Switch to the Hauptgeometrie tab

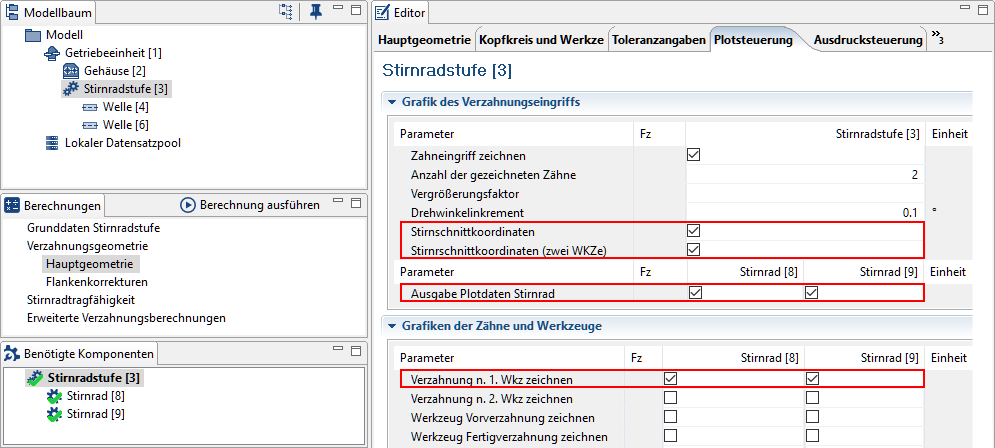pos(424,40)
